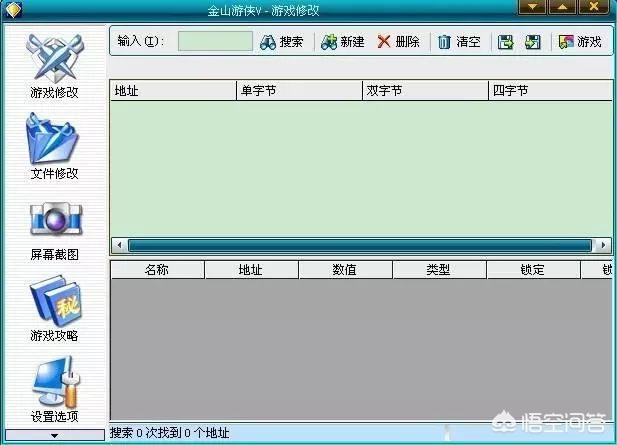
Task: Click the 数值 column header
Action: pos(345,270)
